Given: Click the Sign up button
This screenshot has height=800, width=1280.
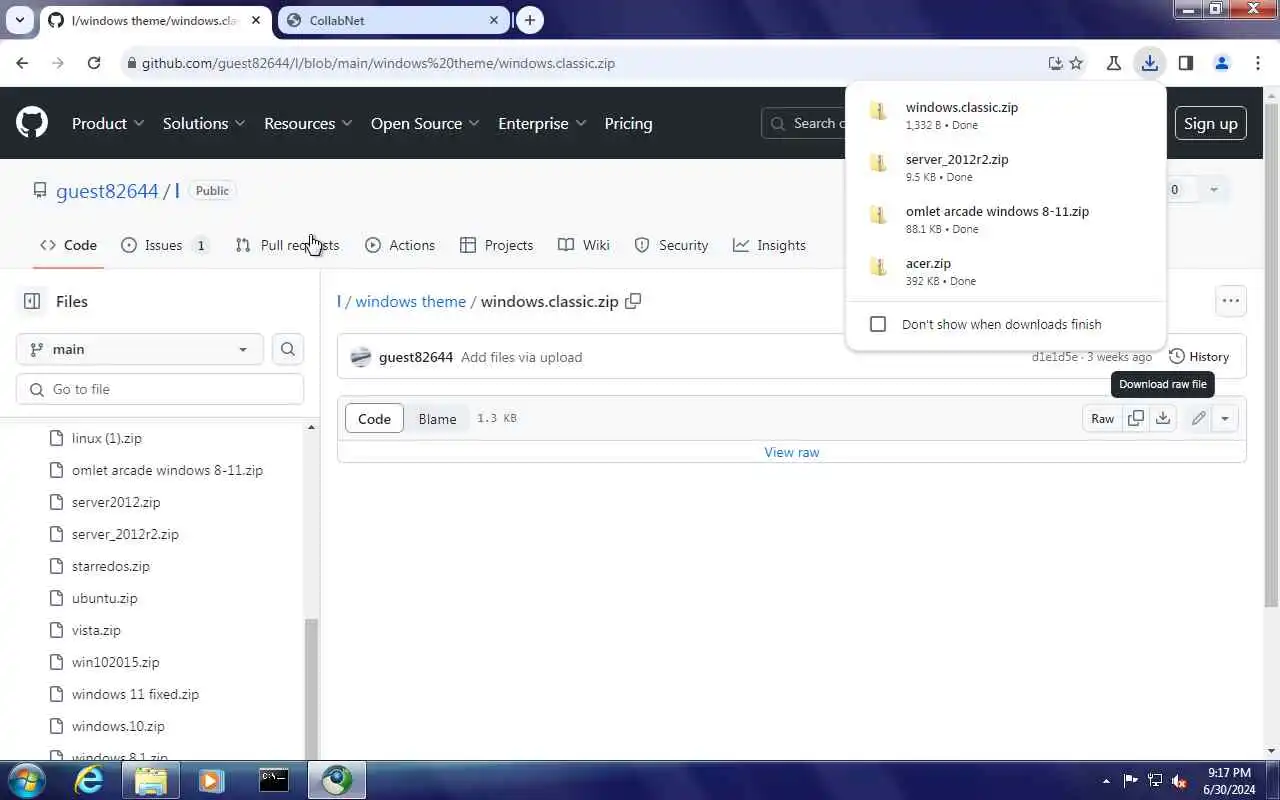Looking at the screenshot, I should 1210,123.
